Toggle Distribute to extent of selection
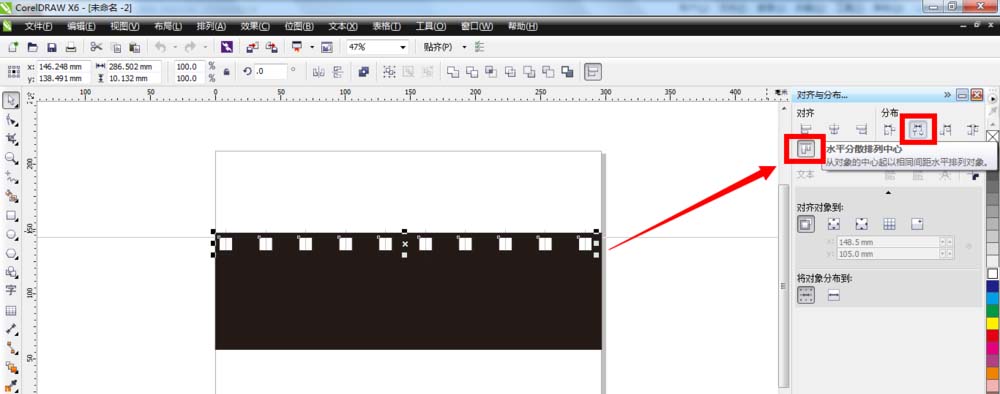Viewport: 1000px width, 394px height. 806,295
